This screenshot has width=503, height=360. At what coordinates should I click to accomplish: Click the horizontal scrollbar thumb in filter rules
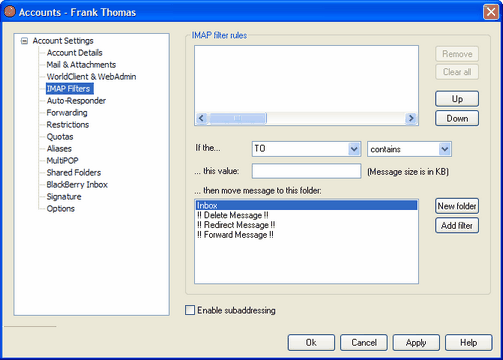pyautogui.click(x=238, y=118)
